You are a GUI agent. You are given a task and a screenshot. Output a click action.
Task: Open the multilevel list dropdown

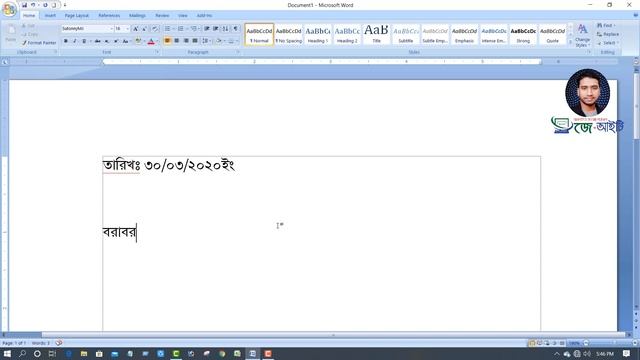(x=199, y=29)
